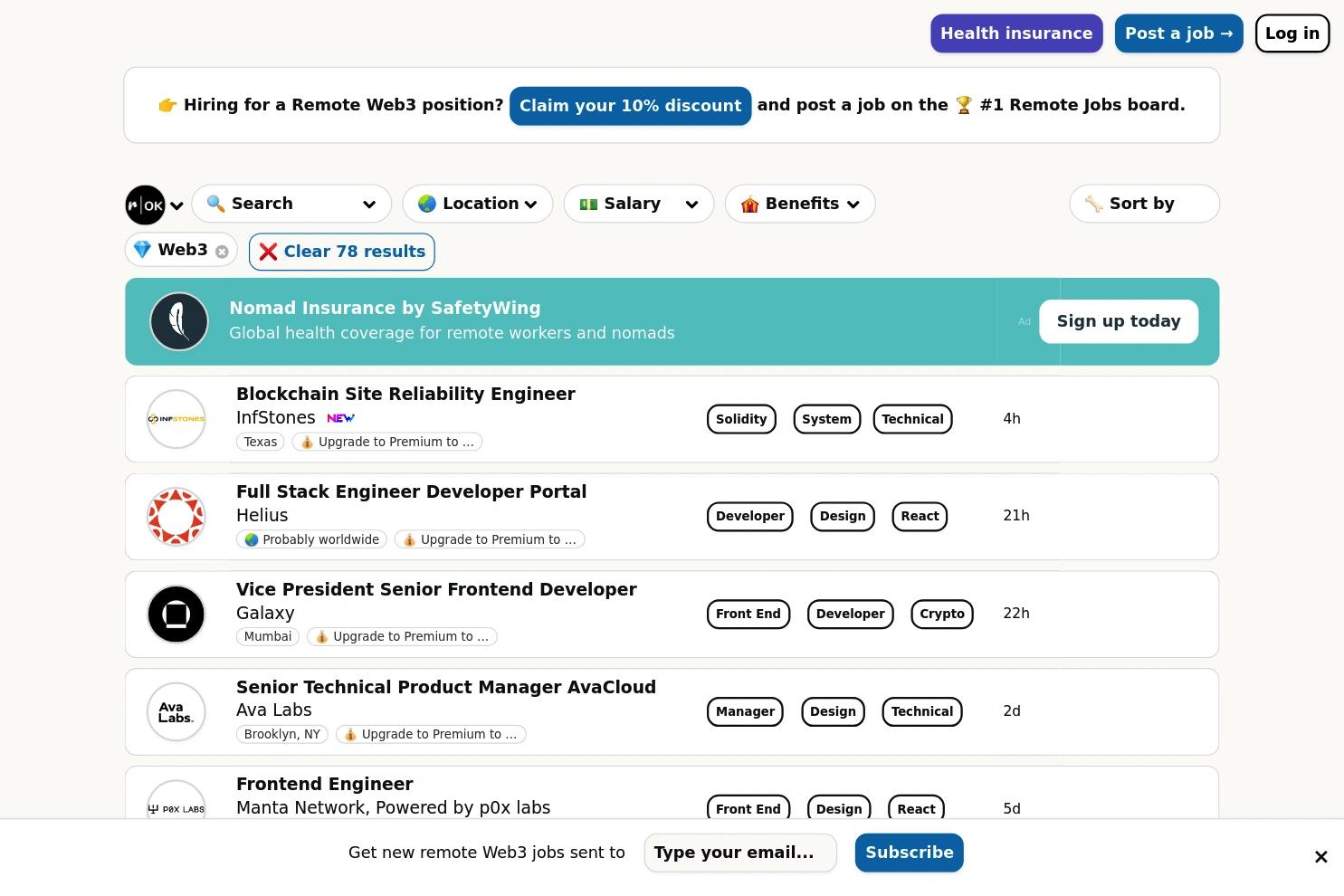Close the email subscription bar
Screen dimensions: 1344x896
(1321, 857)
